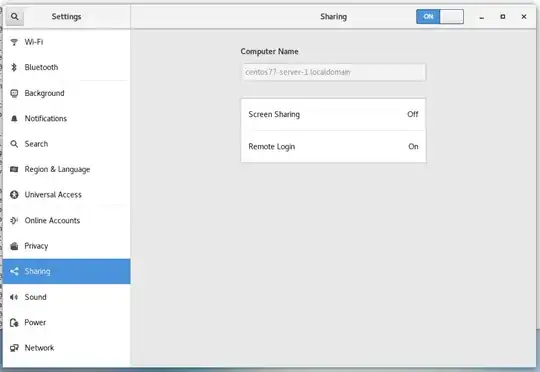This screenshot has height=372, width=540.
Task: Click the Network computers icon
Action: (14, 348)
